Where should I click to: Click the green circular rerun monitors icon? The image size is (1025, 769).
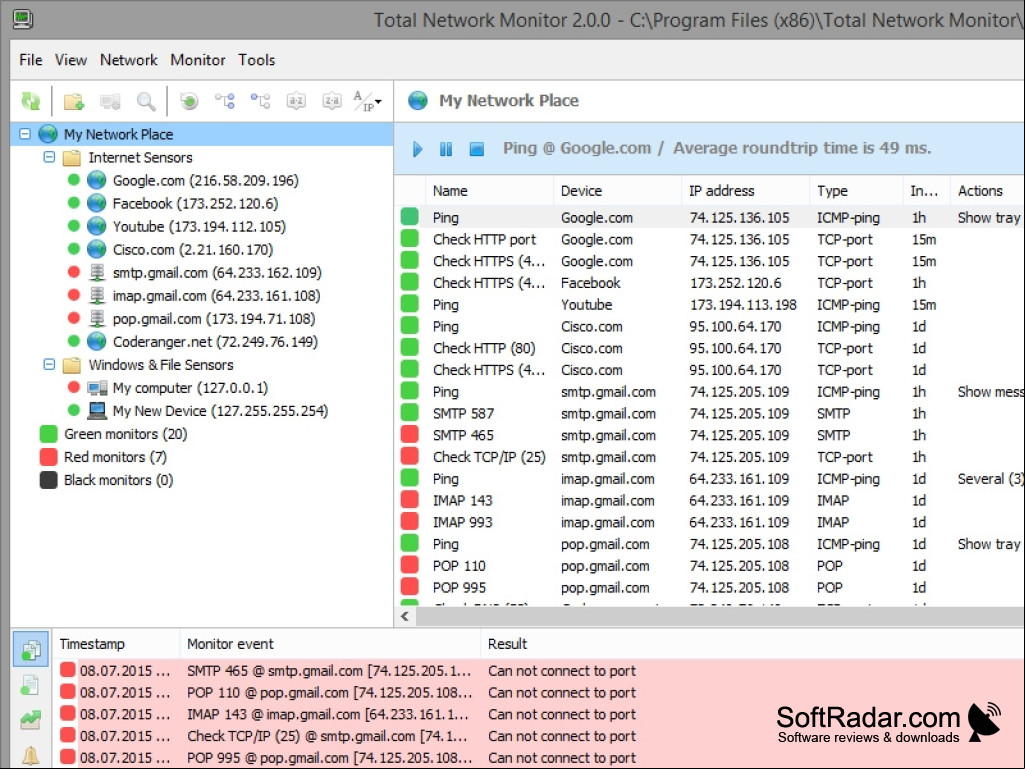[189, 101]
